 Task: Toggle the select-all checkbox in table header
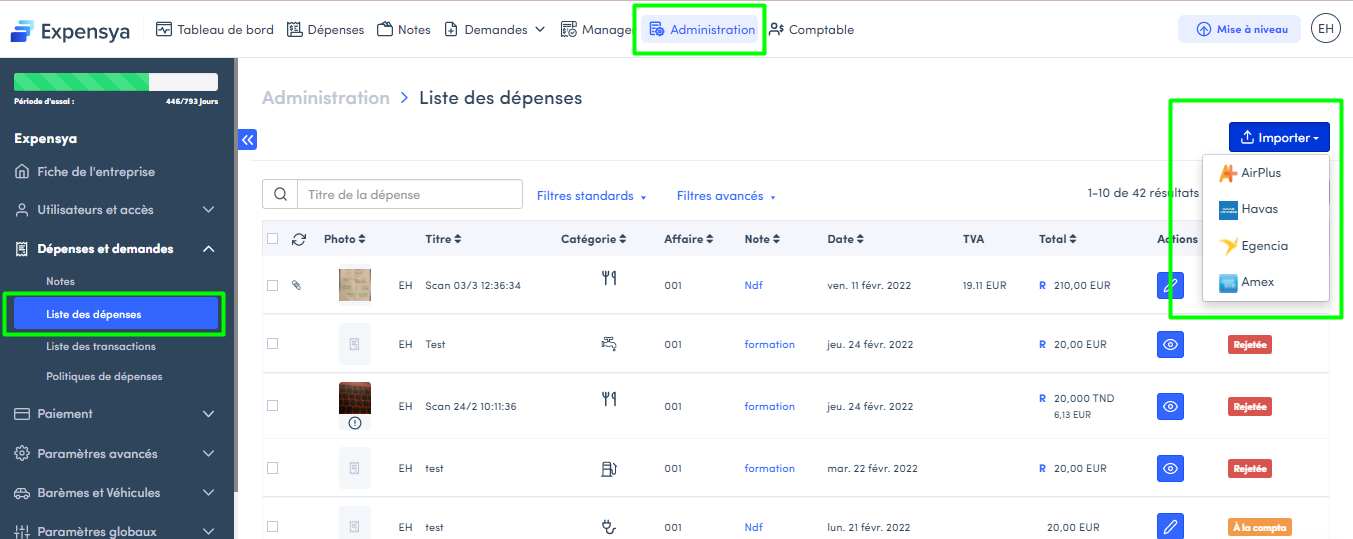coord(273,239)
